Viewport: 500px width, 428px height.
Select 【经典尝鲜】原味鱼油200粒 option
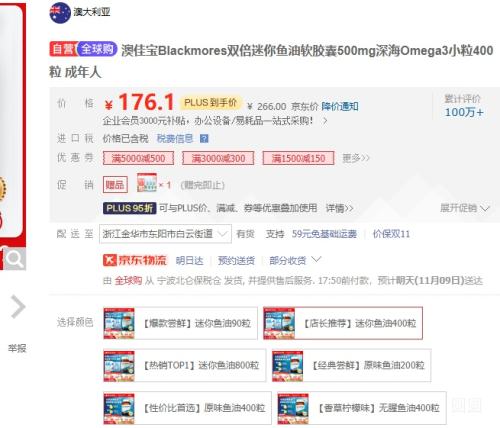(351, 365)
